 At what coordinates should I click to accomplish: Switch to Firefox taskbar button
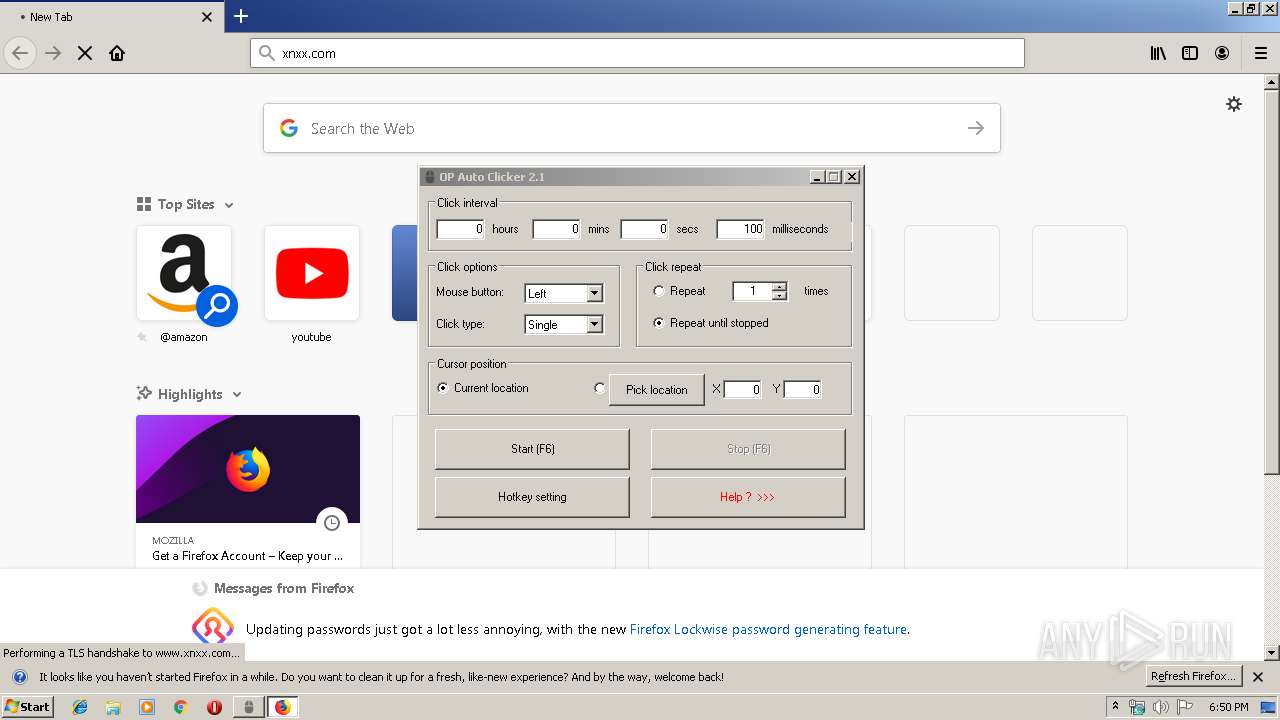pyautogui.click(x=282, y=707)
